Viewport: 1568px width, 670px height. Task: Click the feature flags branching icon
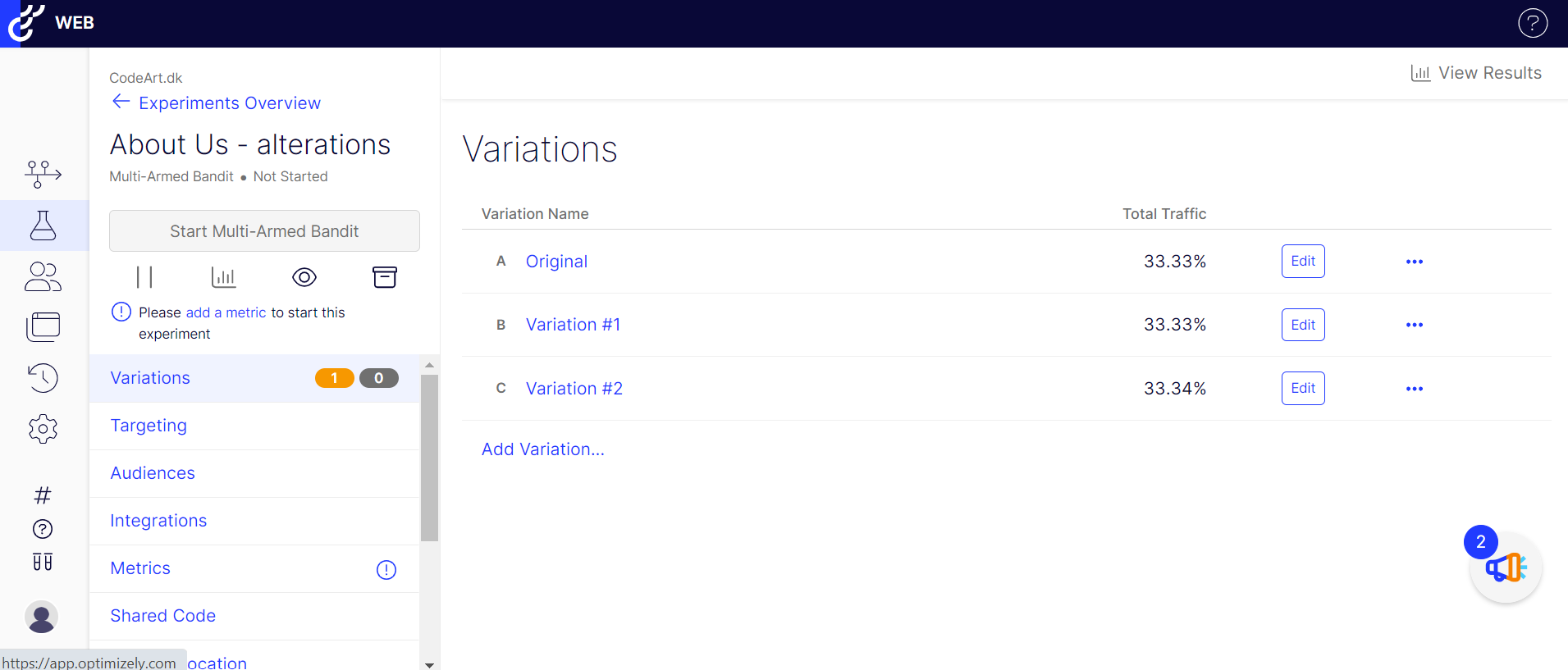[x=43, y=174]
